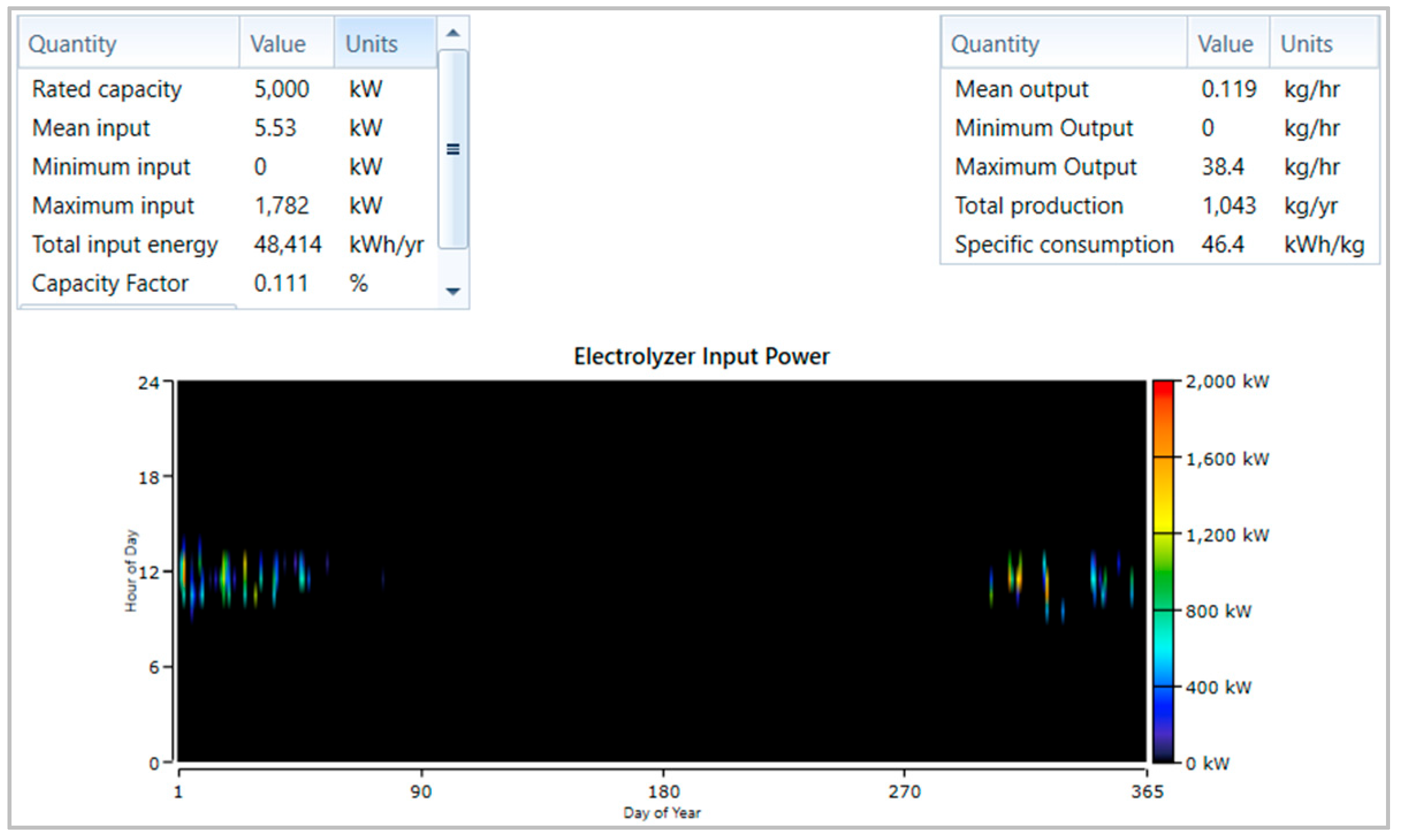The width and height of the screenshot is (1401, 840).
Task: Click the right table's Value column header
Action: [1228, 44]
